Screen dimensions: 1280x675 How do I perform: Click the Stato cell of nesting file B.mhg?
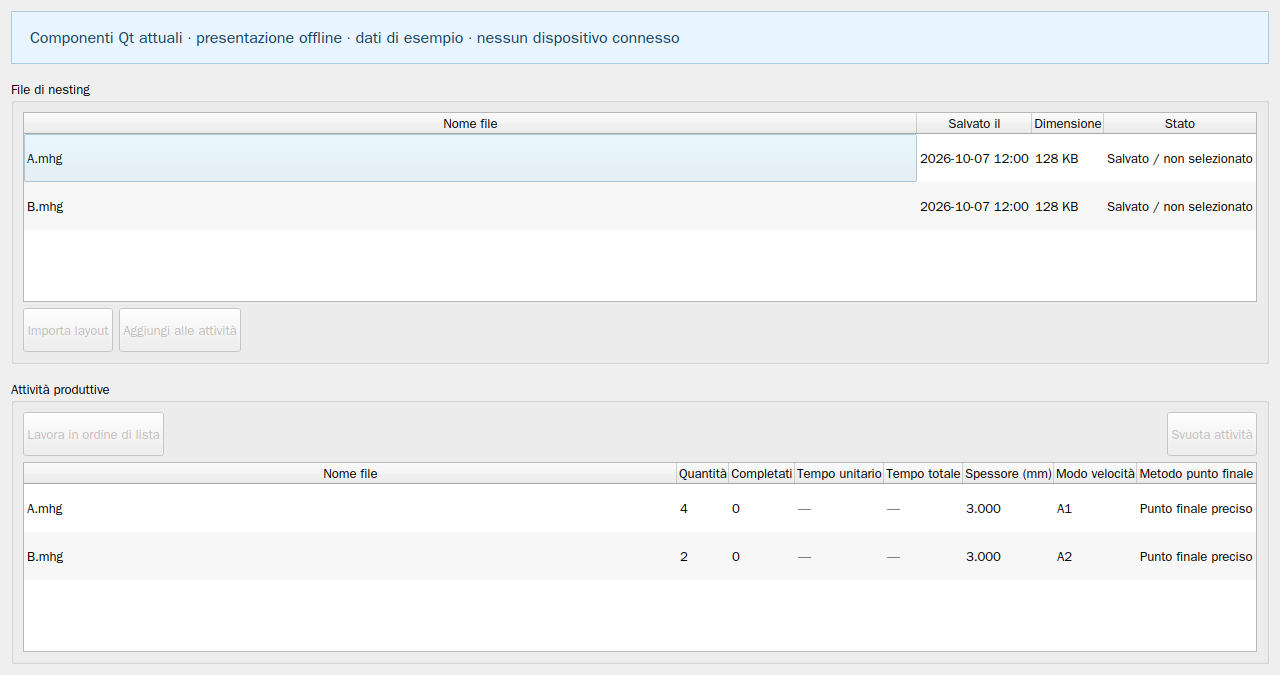pyautogui.click(x=1180, y=206)
